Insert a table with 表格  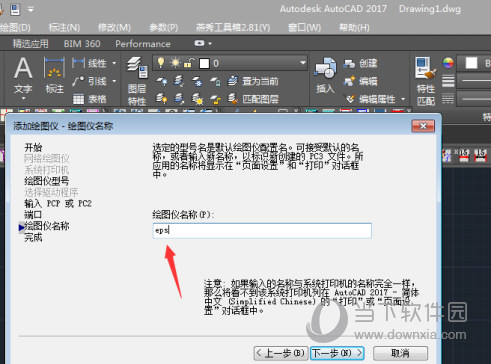click(89, 99)
